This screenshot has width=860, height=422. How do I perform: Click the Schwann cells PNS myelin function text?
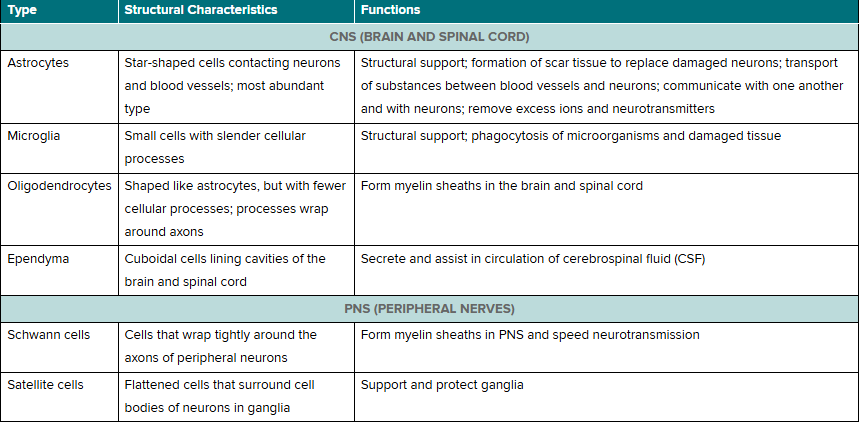coord(530,335)
